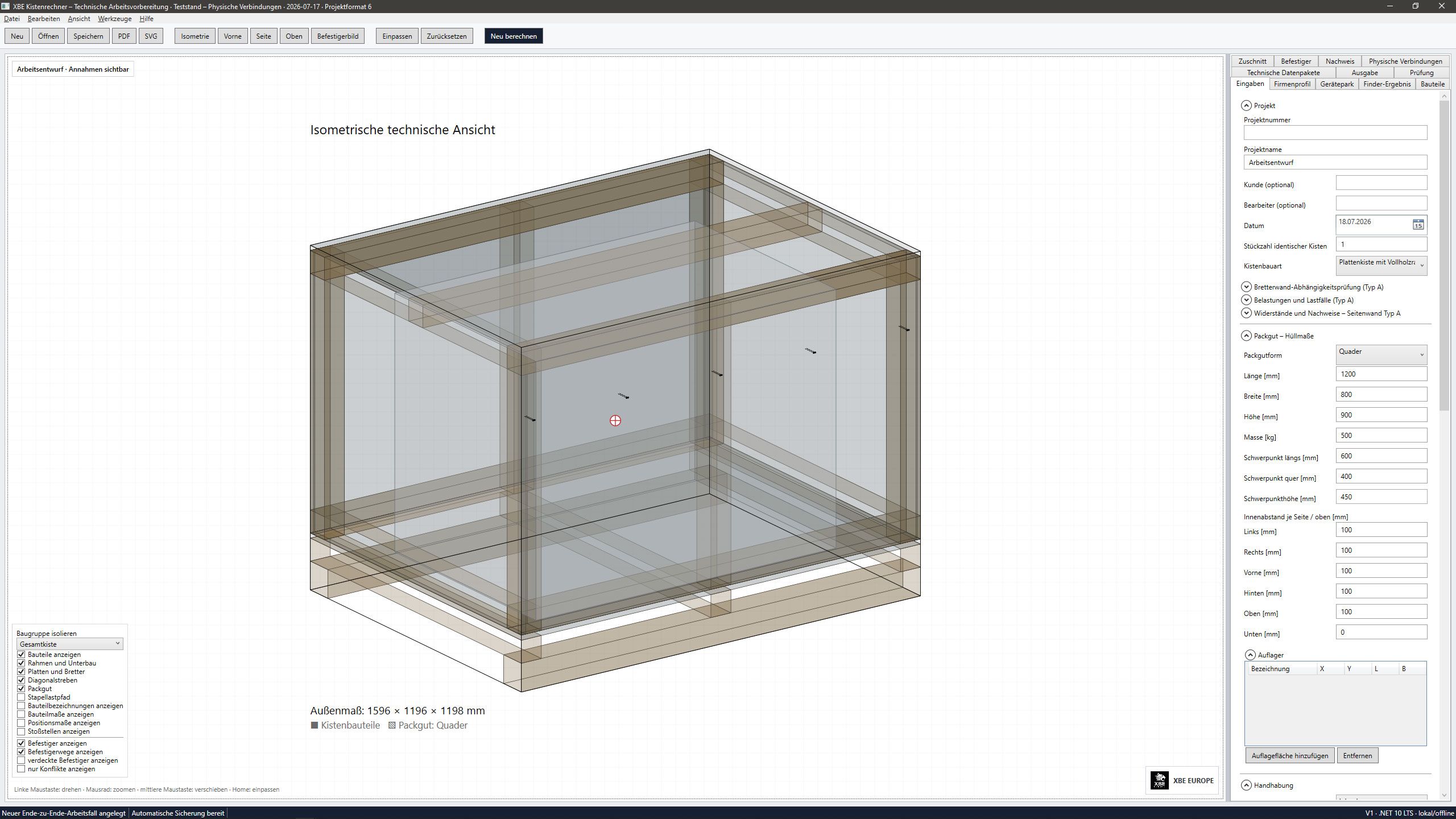The image size is (1456, 819).
Task: Click the XBE Europe logo
Action: pyautogui.click(x=1182, y=780)
